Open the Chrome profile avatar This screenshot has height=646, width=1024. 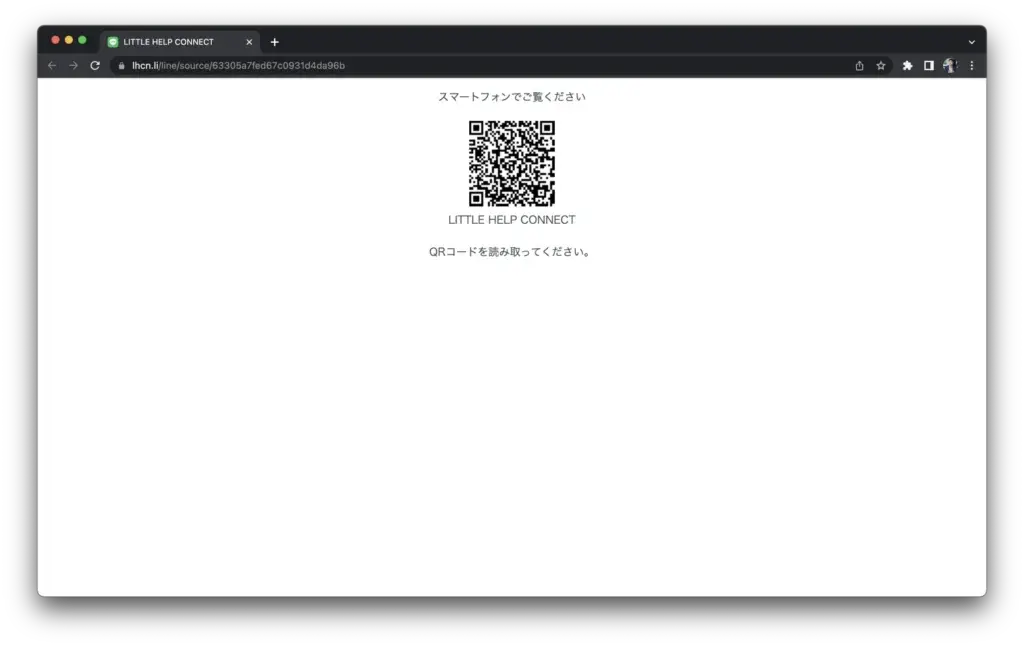point(950,66)
